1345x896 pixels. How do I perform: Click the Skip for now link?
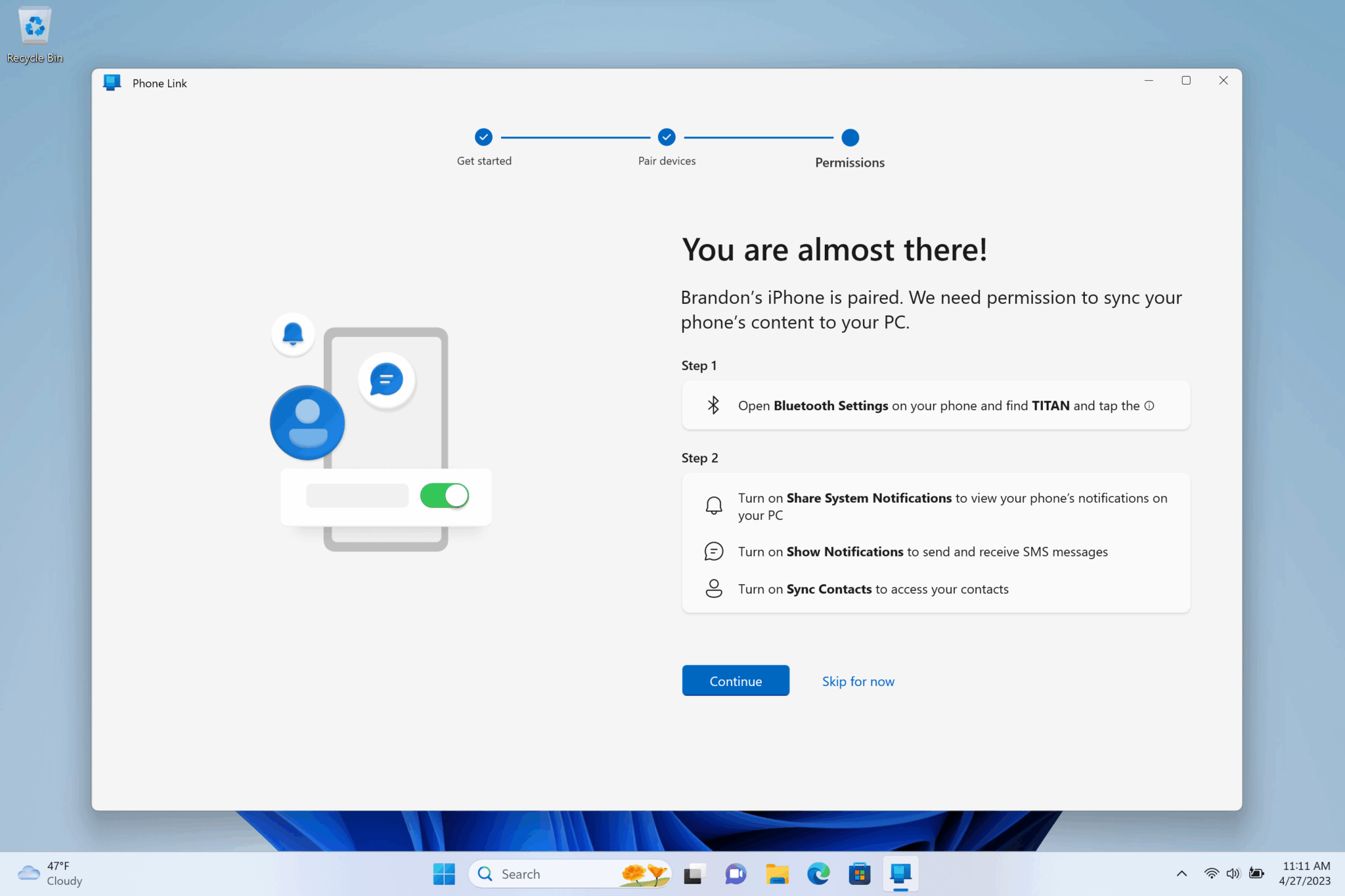pyautogui.click(x=858, y=681)
